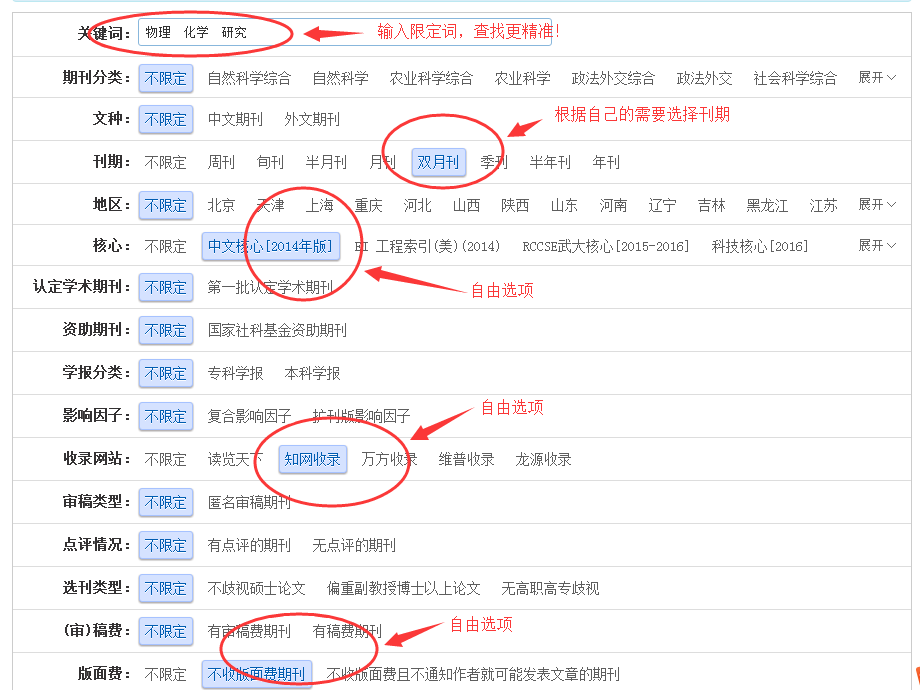Click the 关键词 keyword input field

point(340,32)
